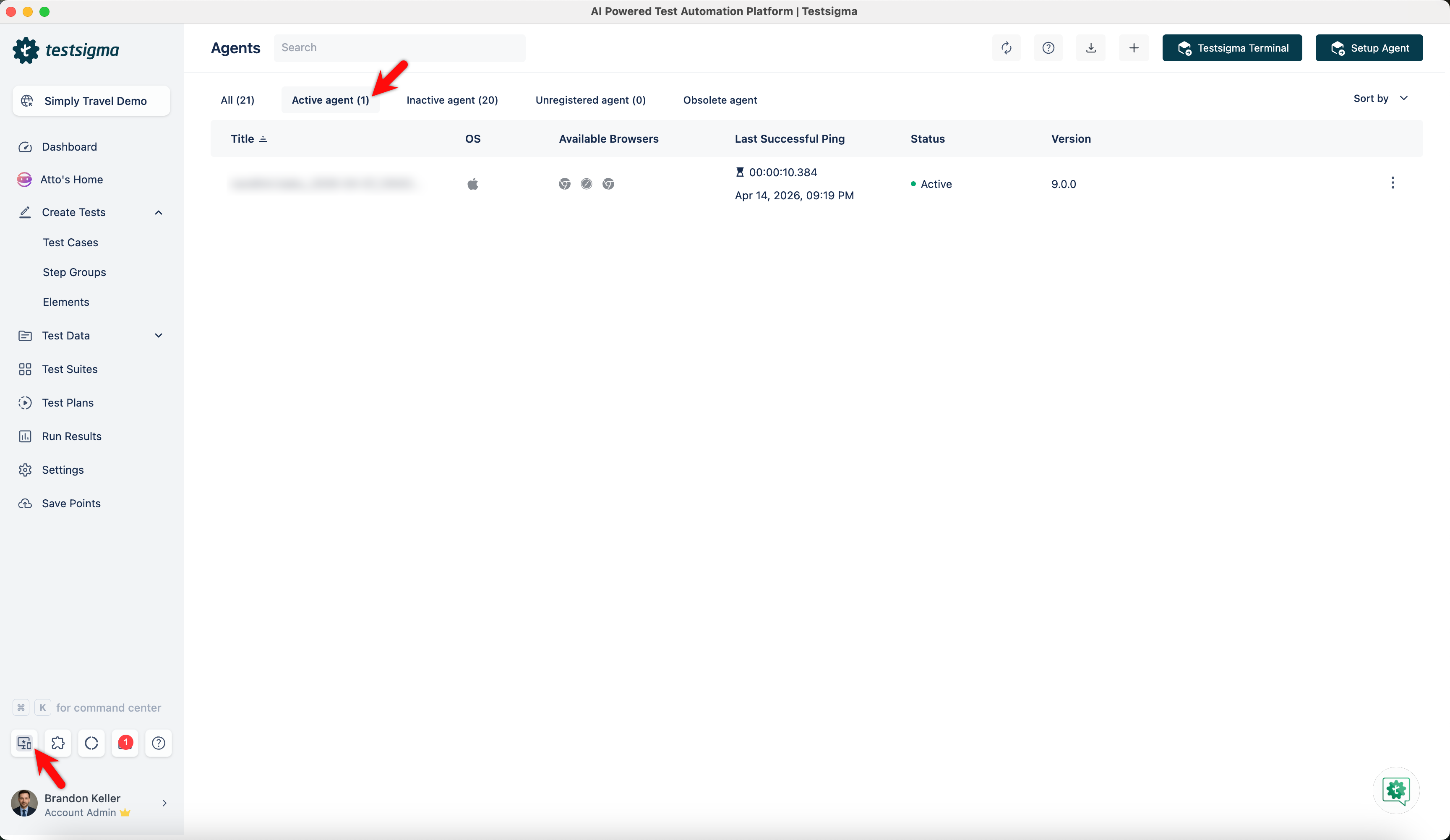Viewport: 1450px width, 840px height.
Task: Open the Sort by dropdown
Action: [x=1380, y=98]
